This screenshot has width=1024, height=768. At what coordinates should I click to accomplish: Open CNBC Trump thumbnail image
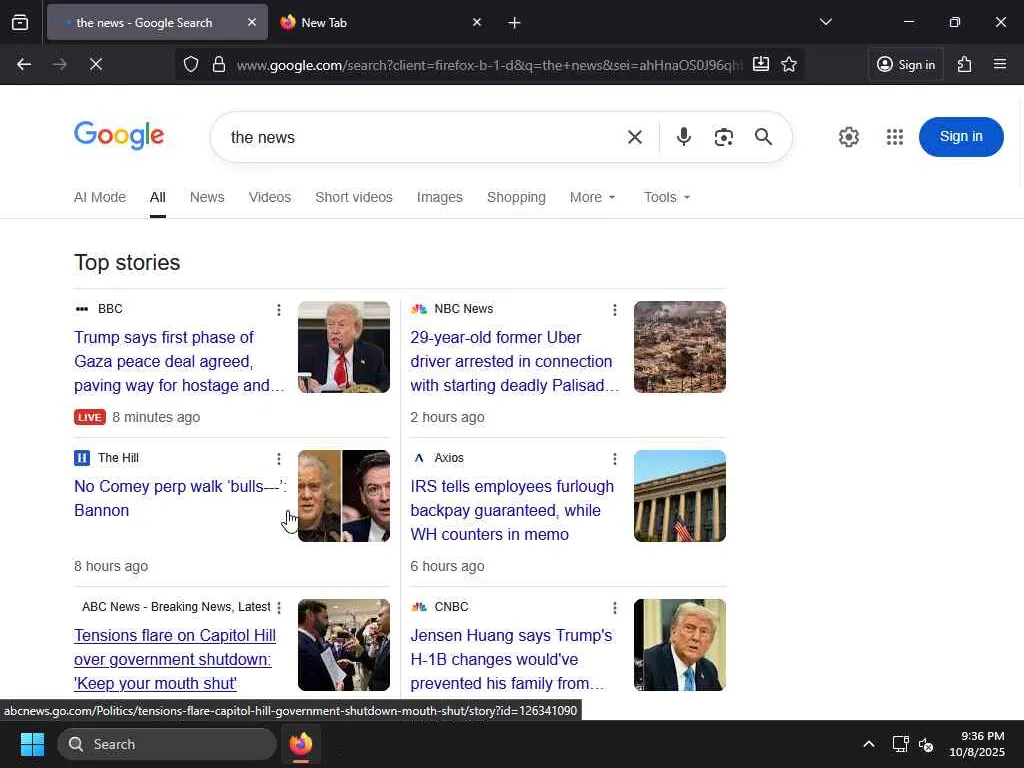click(680, 645)
